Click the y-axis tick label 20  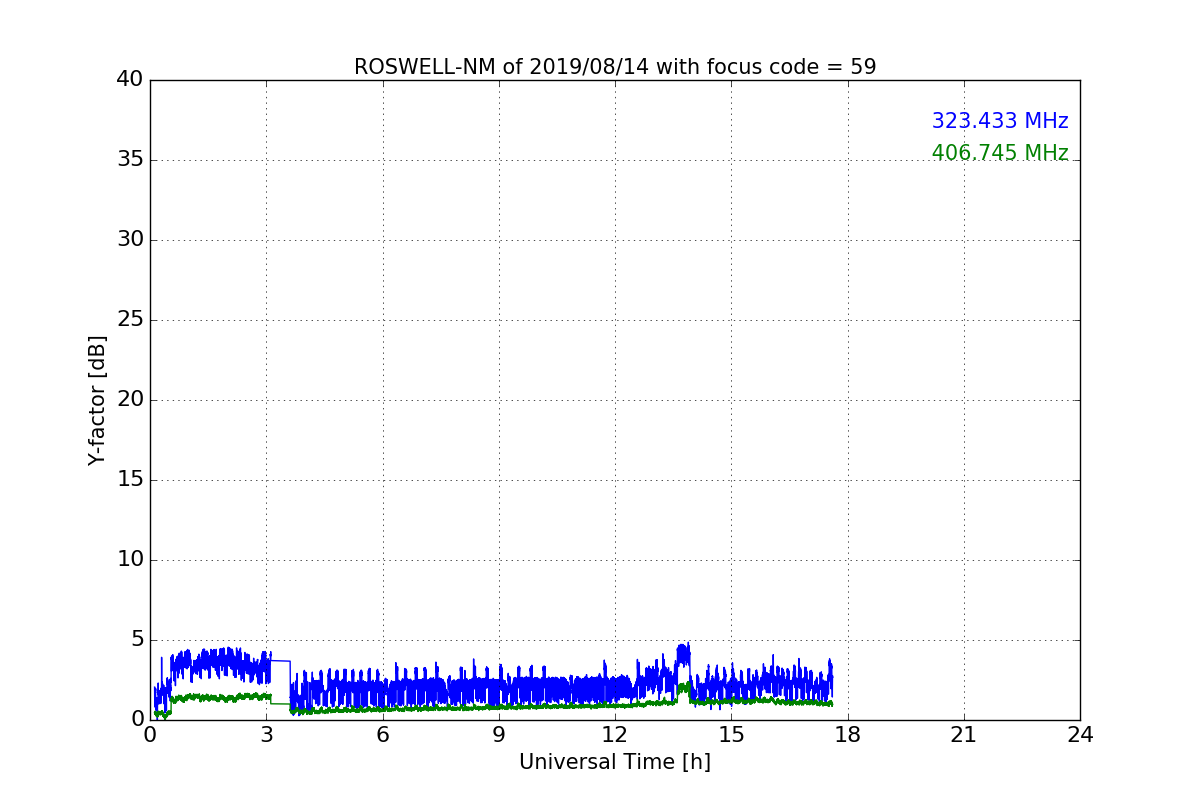coord(130,400)
